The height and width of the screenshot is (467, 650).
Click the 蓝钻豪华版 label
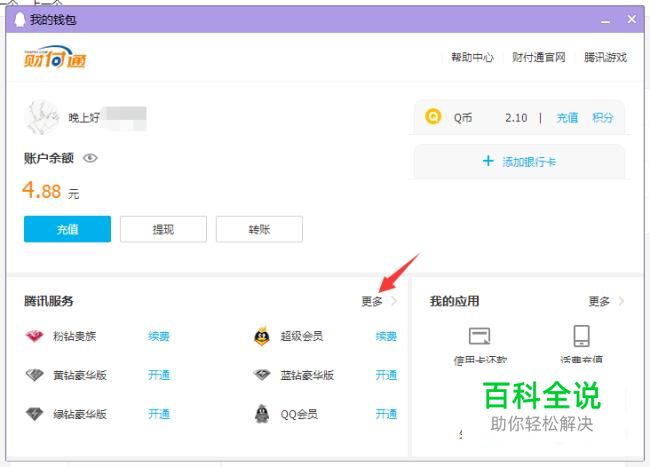tap(307, 375)
